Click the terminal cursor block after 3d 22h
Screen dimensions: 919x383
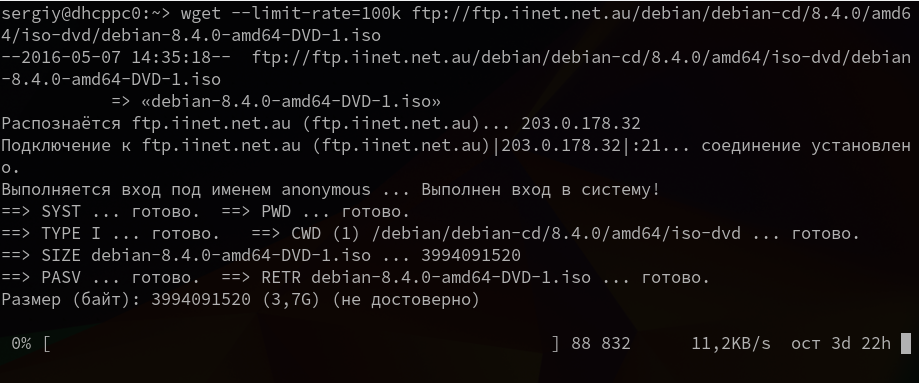click(906, 344)
